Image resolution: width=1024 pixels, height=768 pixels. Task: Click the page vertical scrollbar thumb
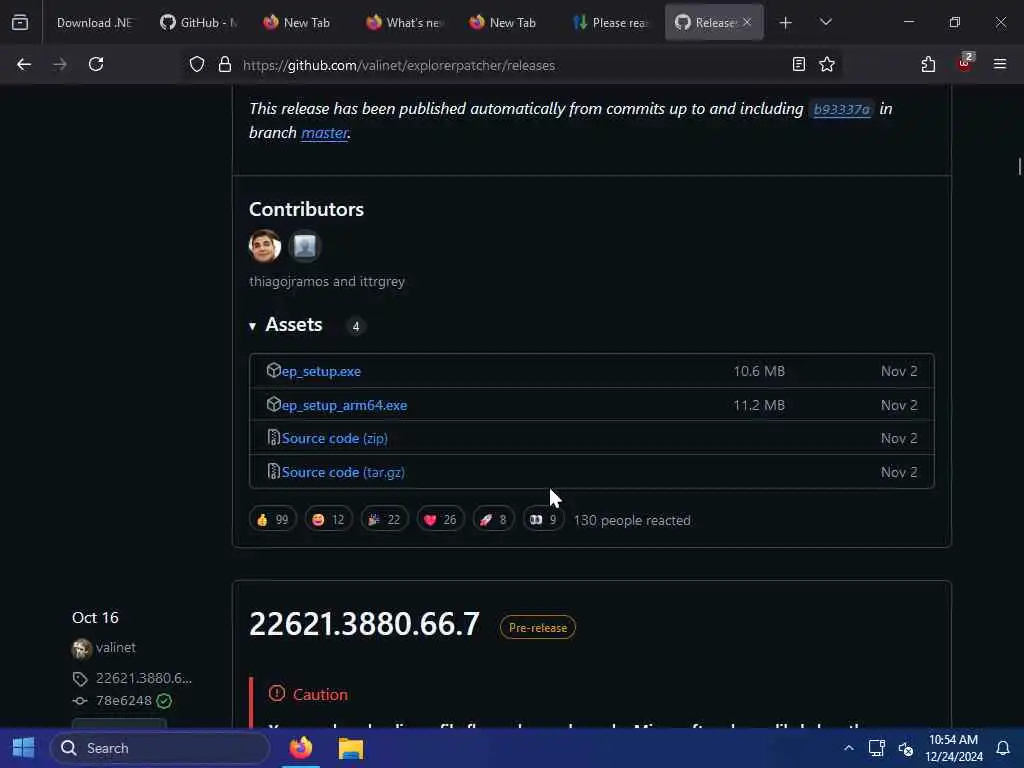coord(1019,167)
